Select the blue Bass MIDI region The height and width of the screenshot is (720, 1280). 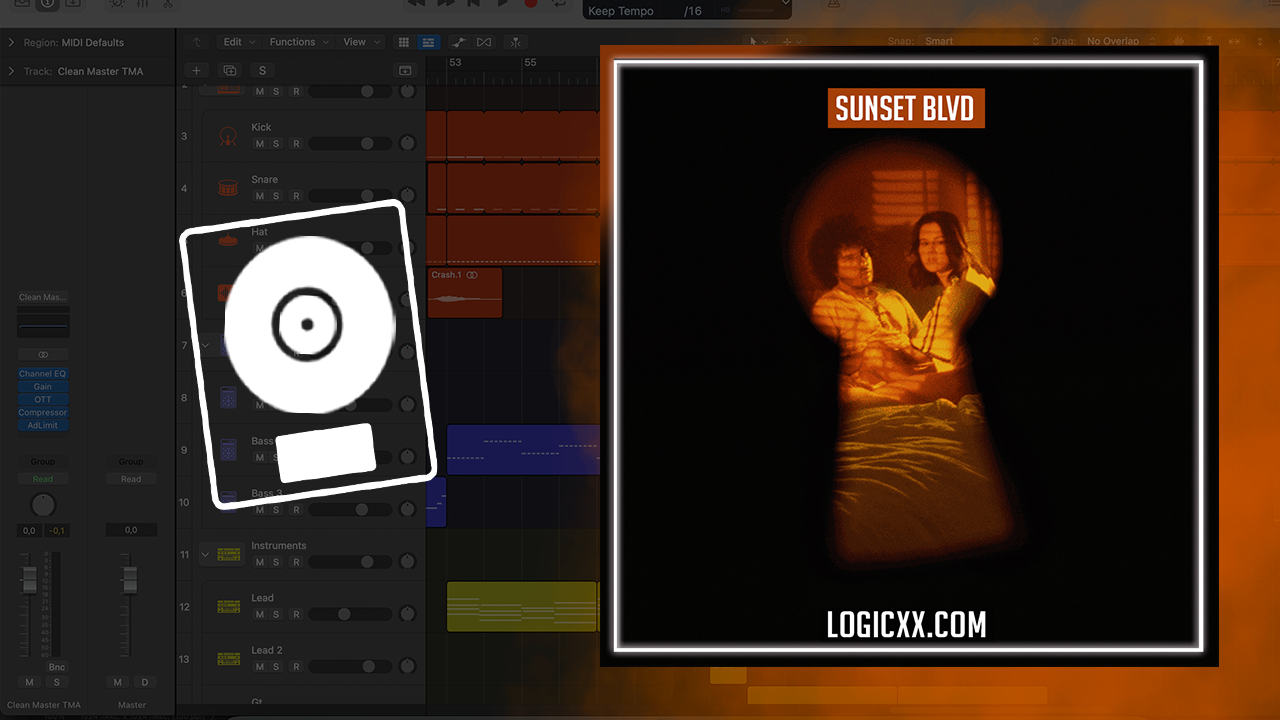click(523, 449)
